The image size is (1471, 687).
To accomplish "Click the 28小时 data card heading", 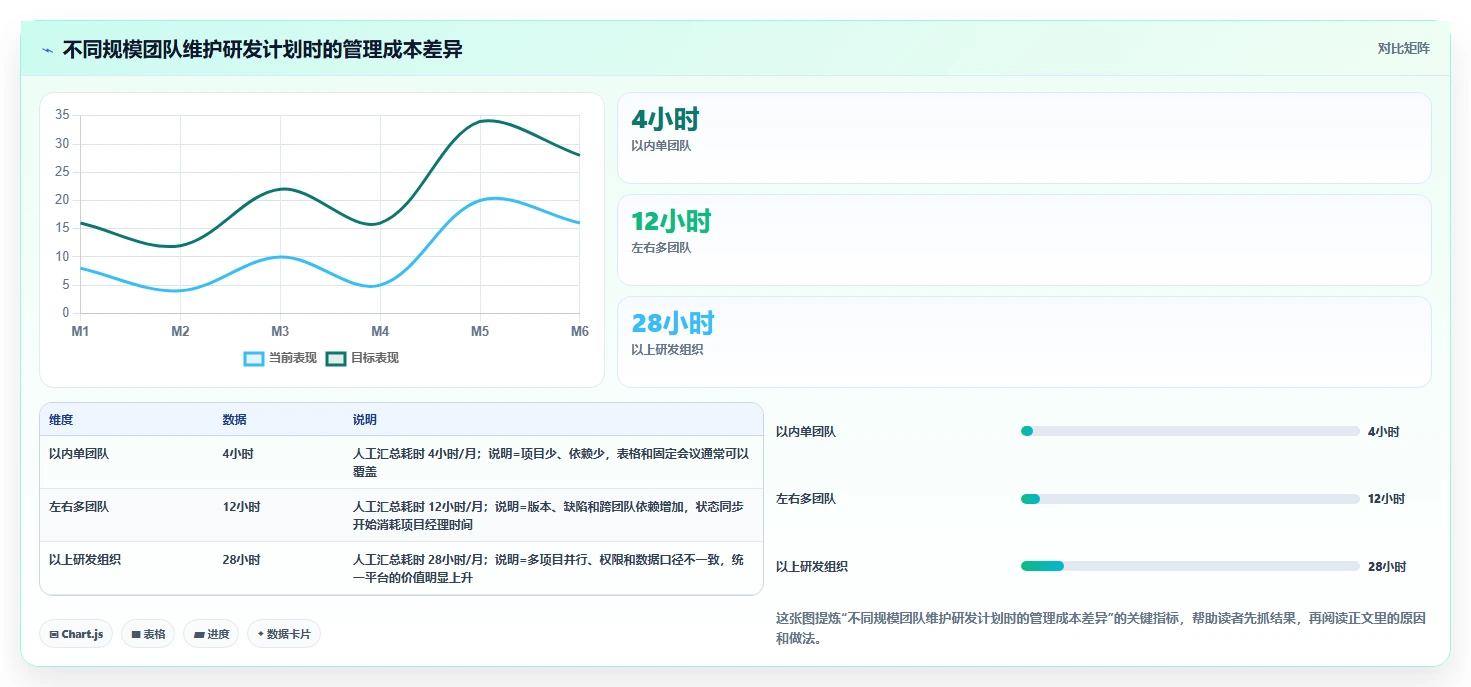I will tap(673, 323).
